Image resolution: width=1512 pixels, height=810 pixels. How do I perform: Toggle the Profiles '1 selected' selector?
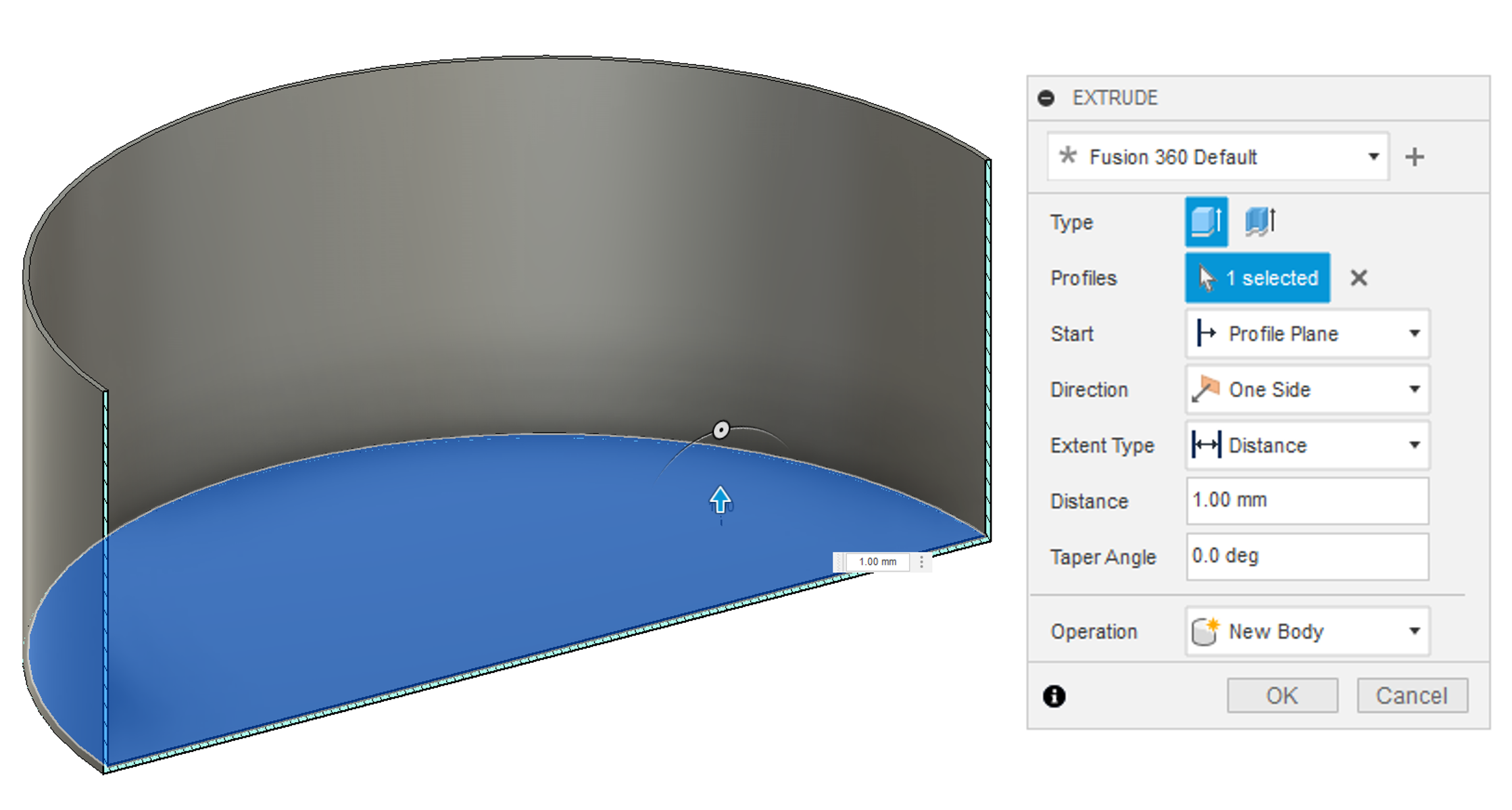[1257, 278]
